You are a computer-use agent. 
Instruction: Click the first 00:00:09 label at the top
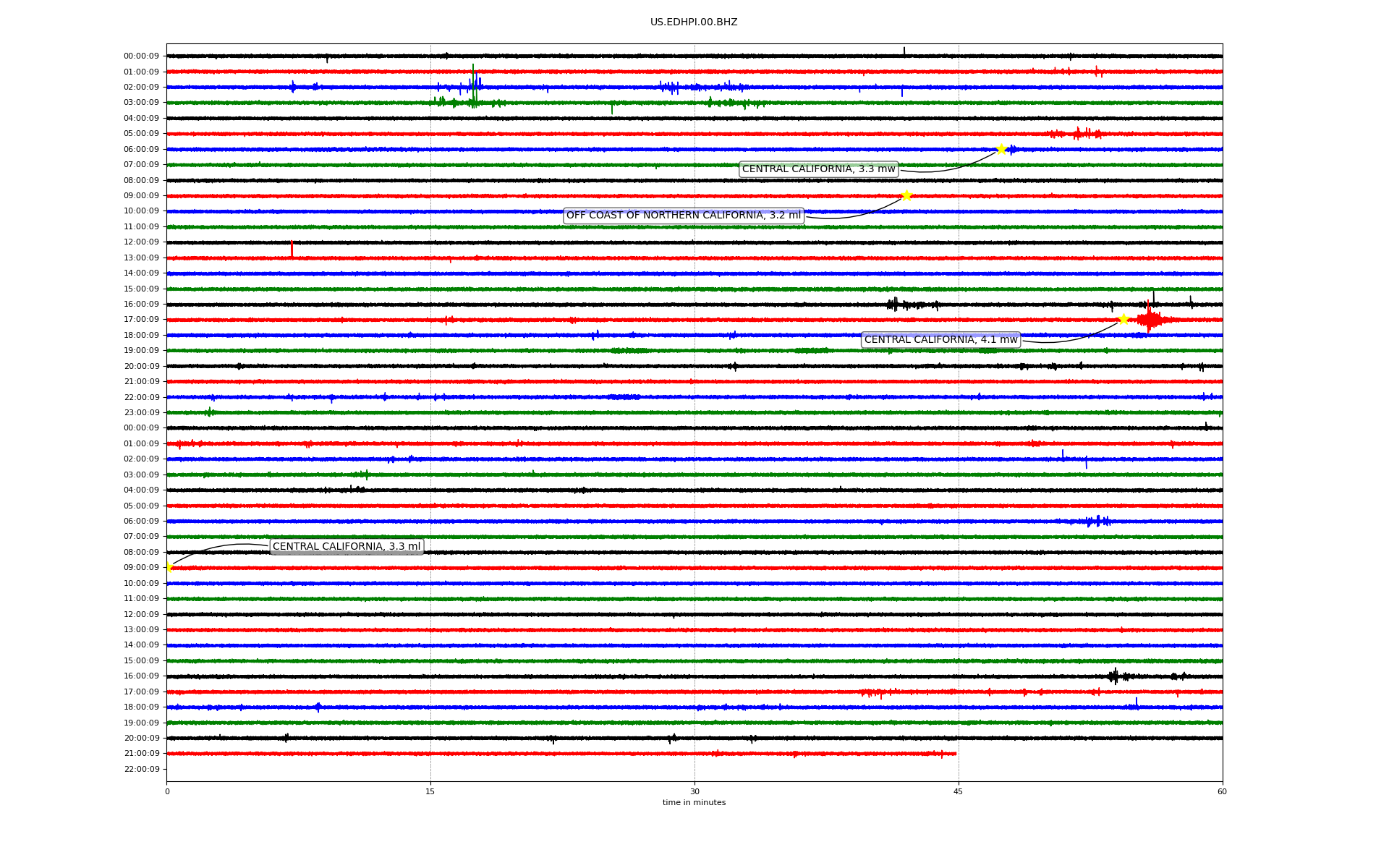[141, 56]
